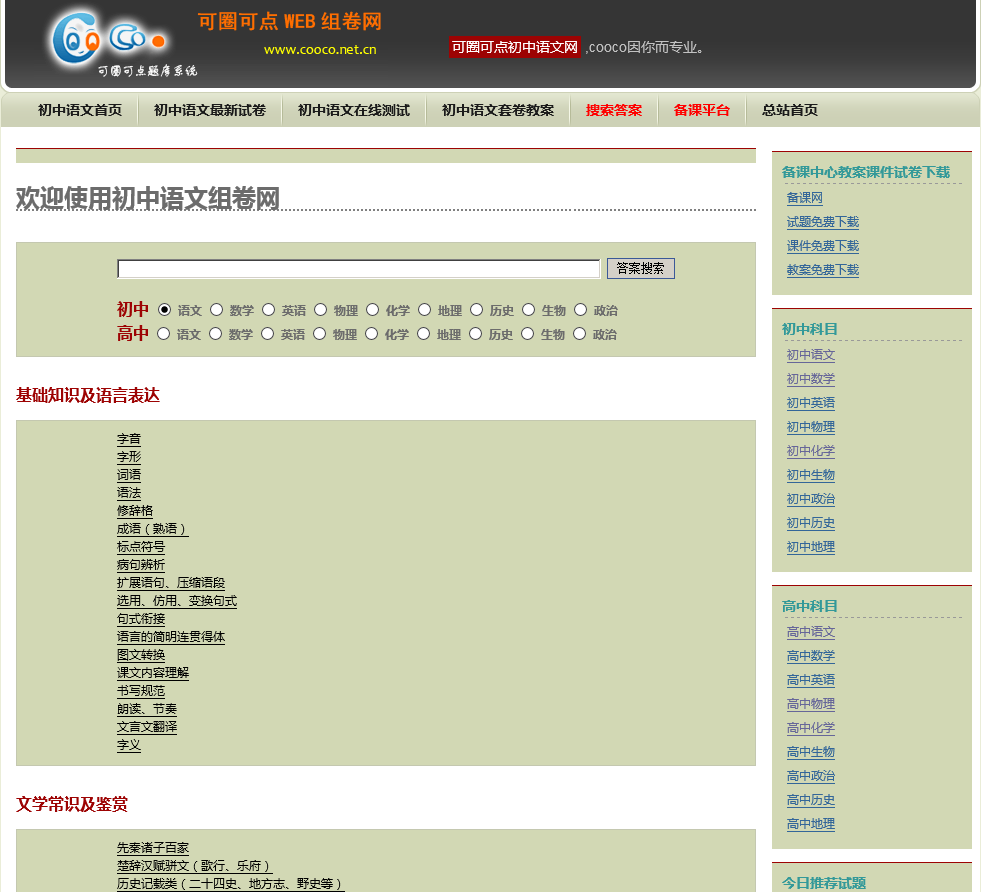Open 试题免费下载 link
The height and width of the screenshot is (892, 981).
pos(823,222)
